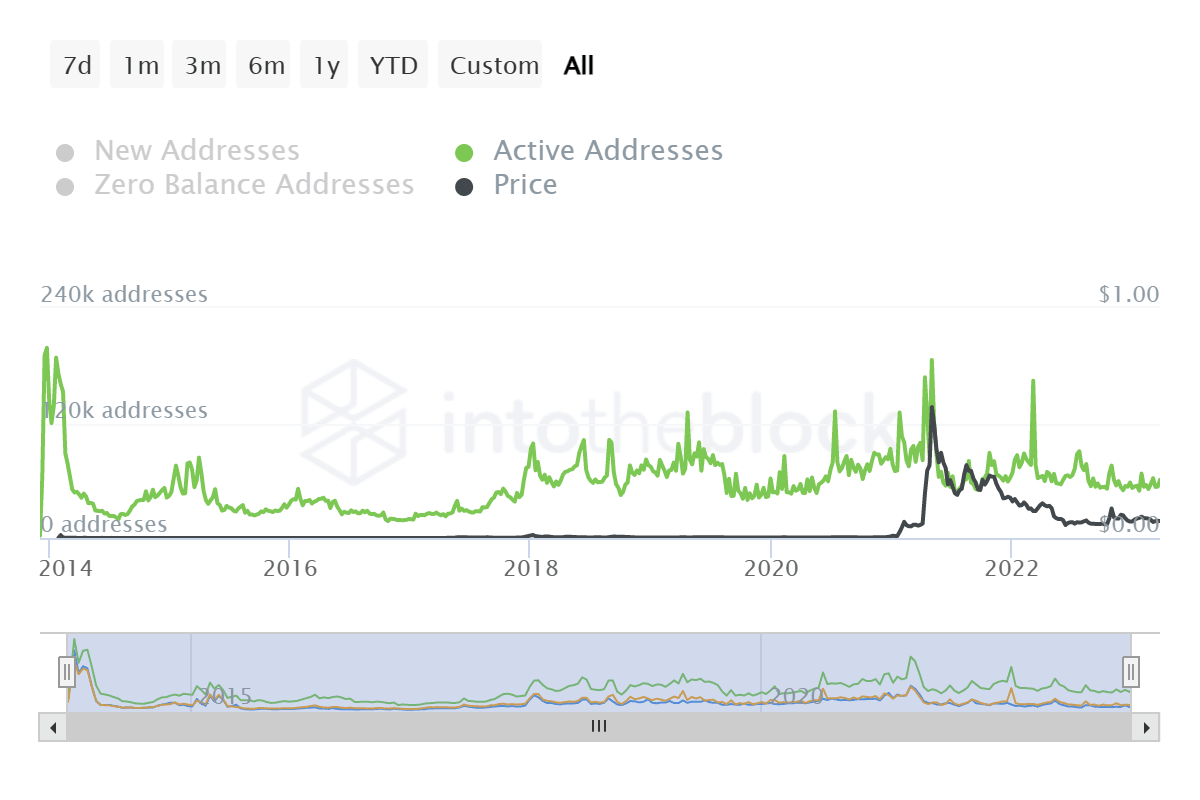The image size is (1200, 800).
Task: Hide the Active Addresses series
Action: (x=608, y=150)
